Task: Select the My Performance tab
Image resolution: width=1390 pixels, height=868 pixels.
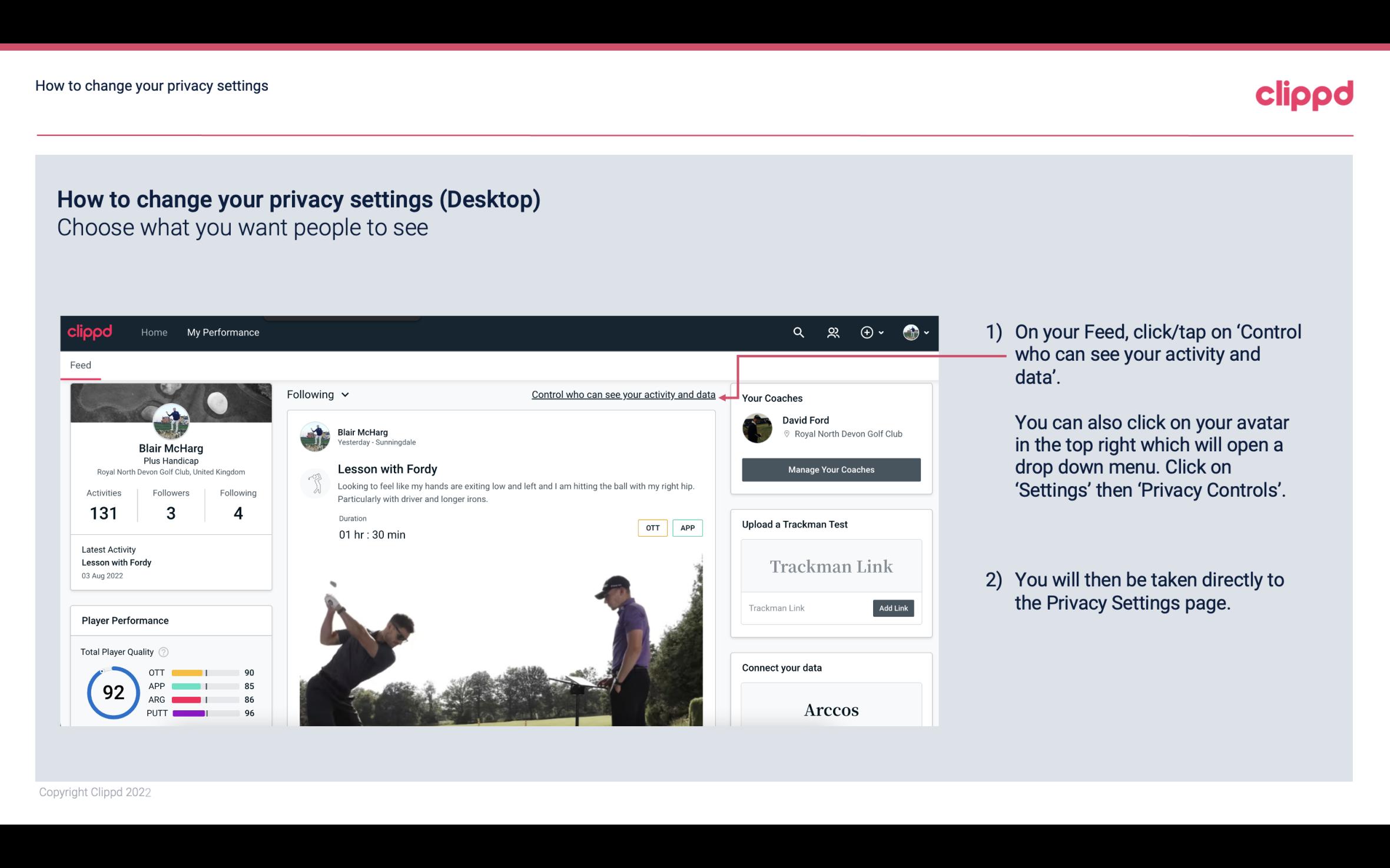Action: (223, 332)
